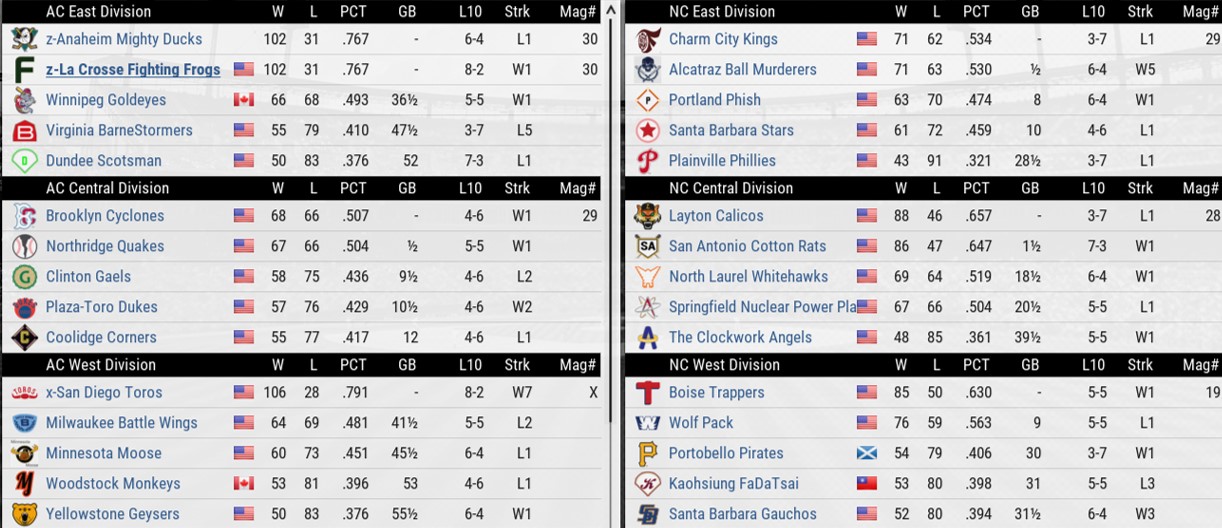Click the Plainville Phillies logo icon
Viewport: 1222px width, 528px height.
point(648,161)
